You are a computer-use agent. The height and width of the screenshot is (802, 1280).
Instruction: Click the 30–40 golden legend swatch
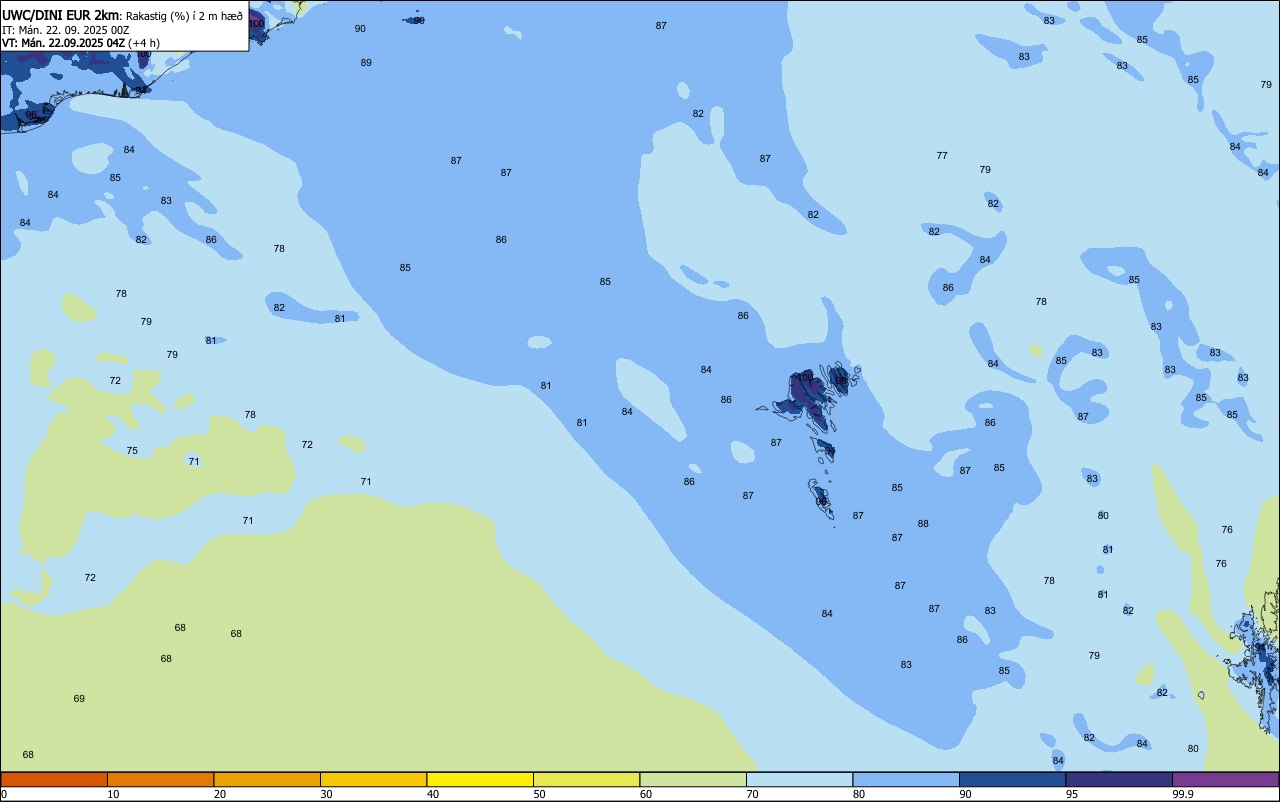[x=373, y=779]
